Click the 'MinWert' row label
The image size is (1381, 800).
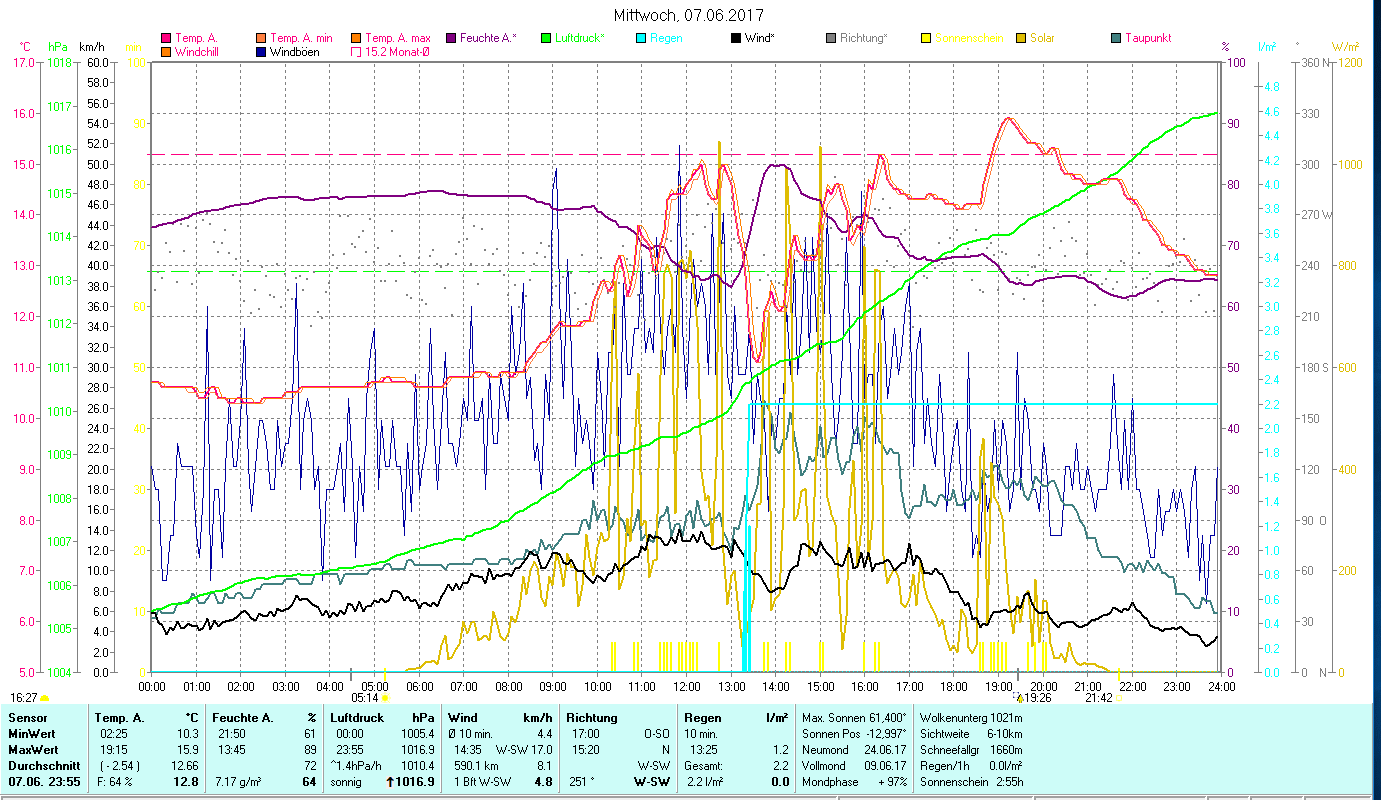point(30,734)
